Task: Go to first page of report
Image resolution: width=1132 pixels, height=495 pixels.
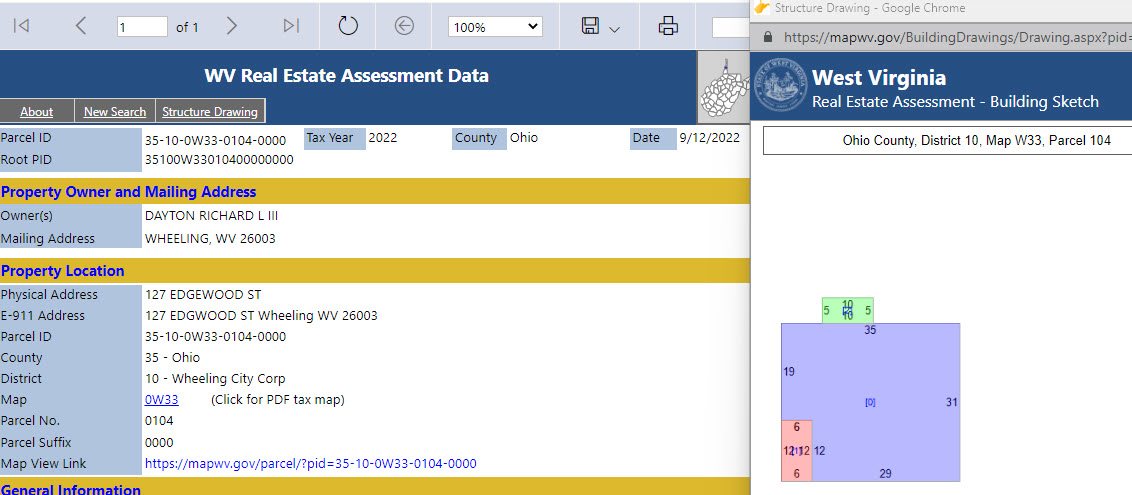Action: pos(20,27)
